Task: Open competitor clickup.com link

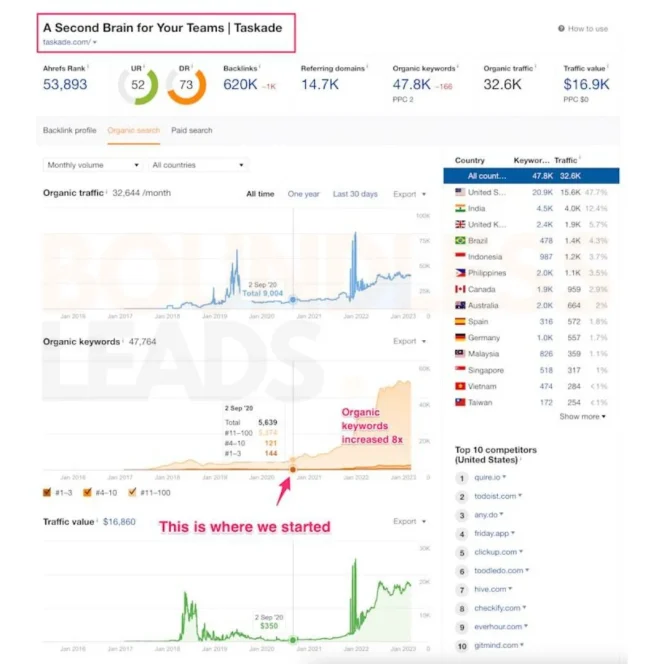Action: click(x=495, y=552)
